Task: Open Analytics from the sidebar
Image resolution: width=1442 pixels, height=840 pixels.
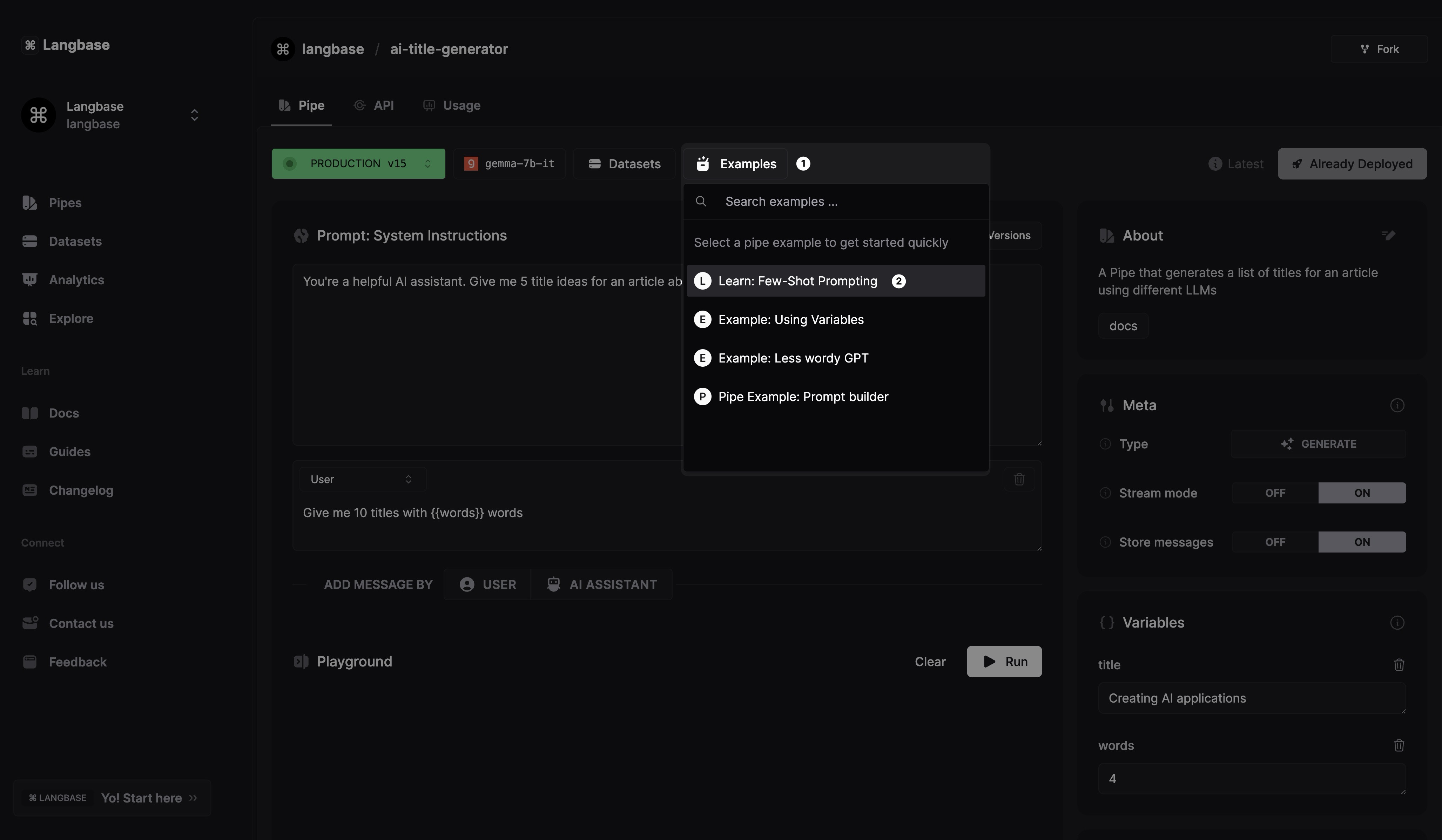Action: coord(76,280)
